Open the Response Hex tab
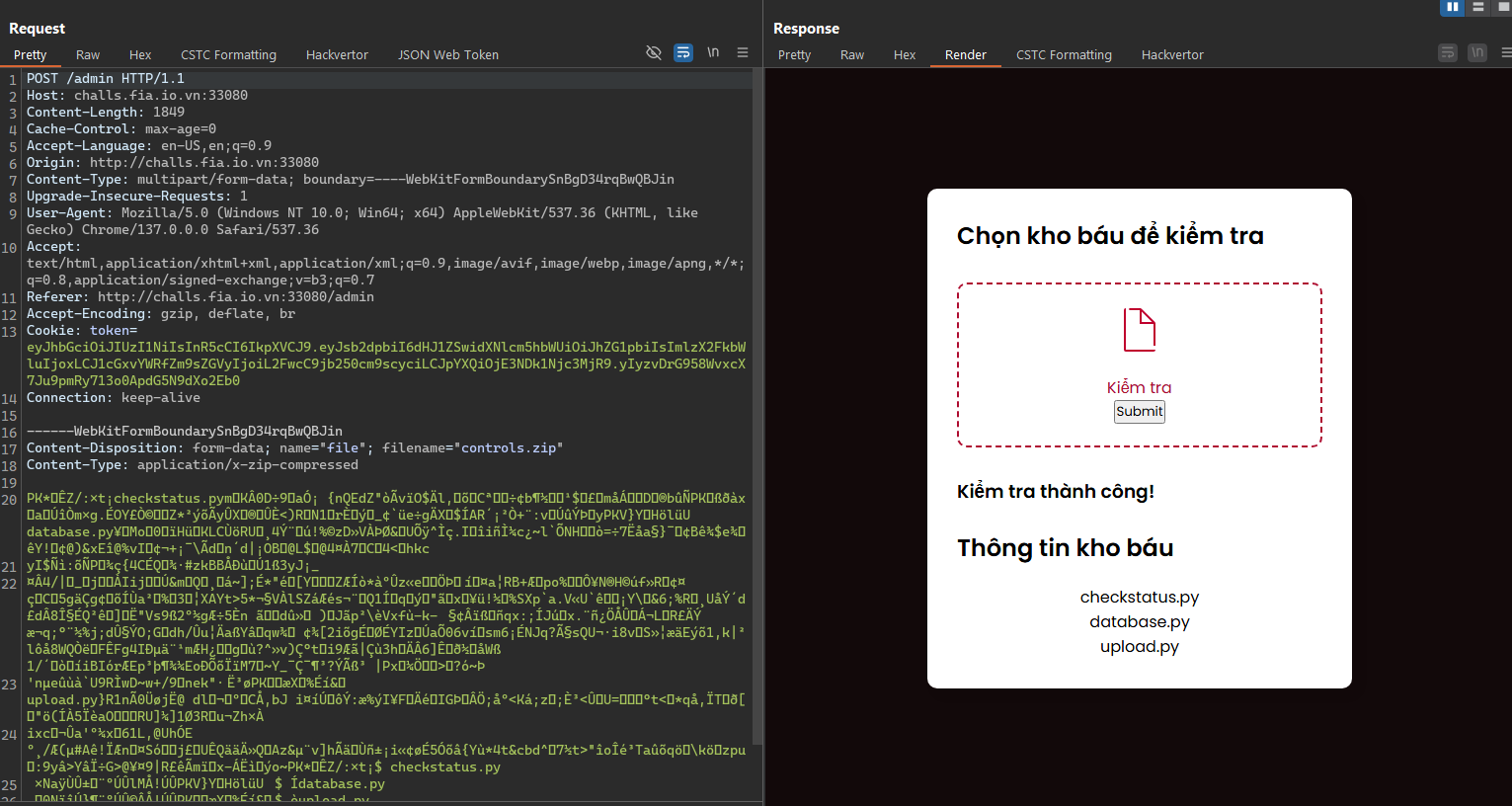The height and width of the screenshot is (806, 1512). pyautogui.click(x=905, y=54)
